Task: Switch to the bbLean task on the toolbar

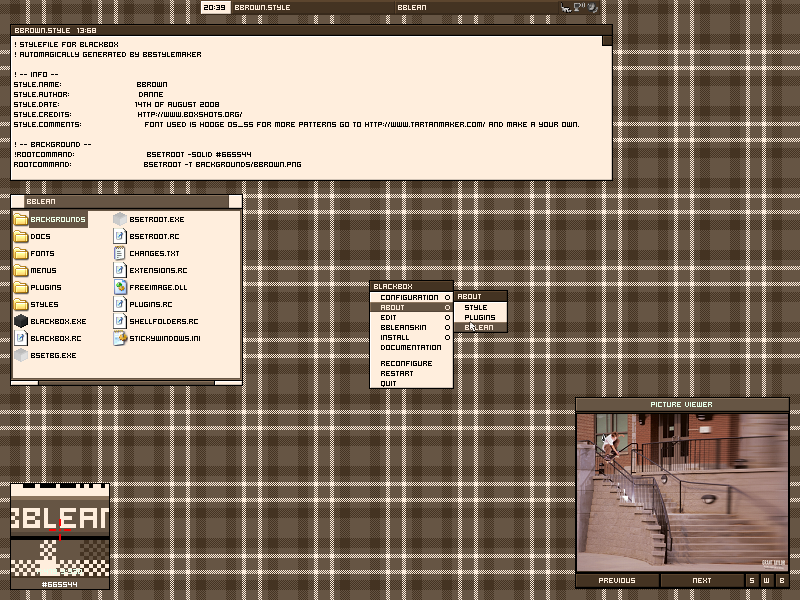Action: tap(477, 7)
